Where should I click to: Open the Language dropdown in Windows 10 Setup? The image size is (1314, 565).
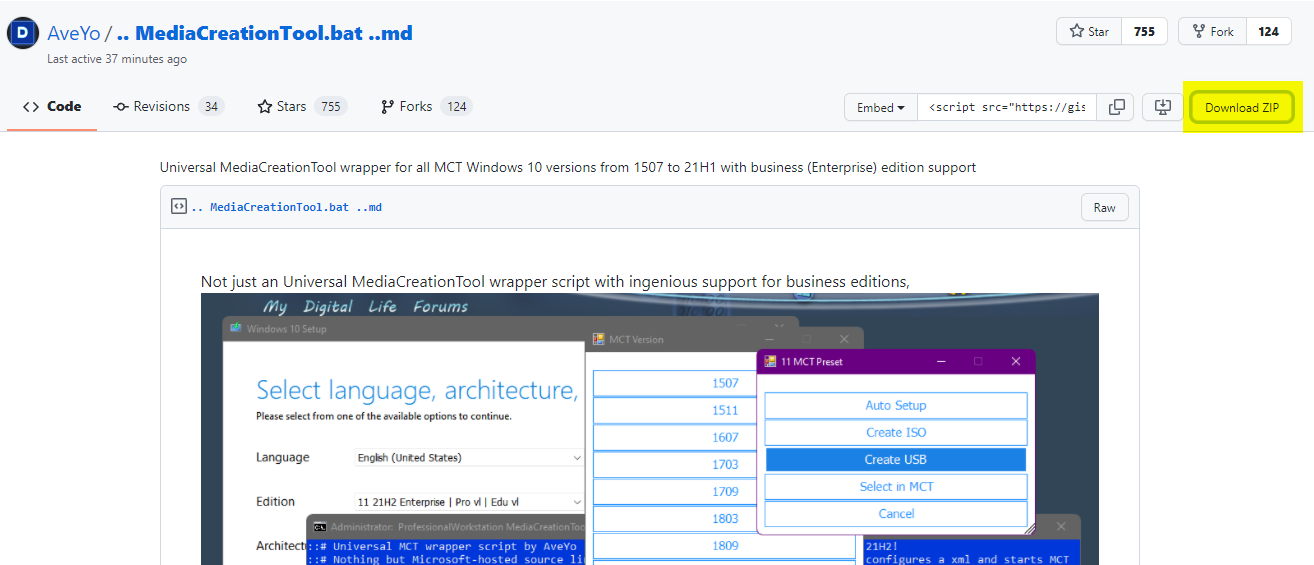(x=469, y=457)
